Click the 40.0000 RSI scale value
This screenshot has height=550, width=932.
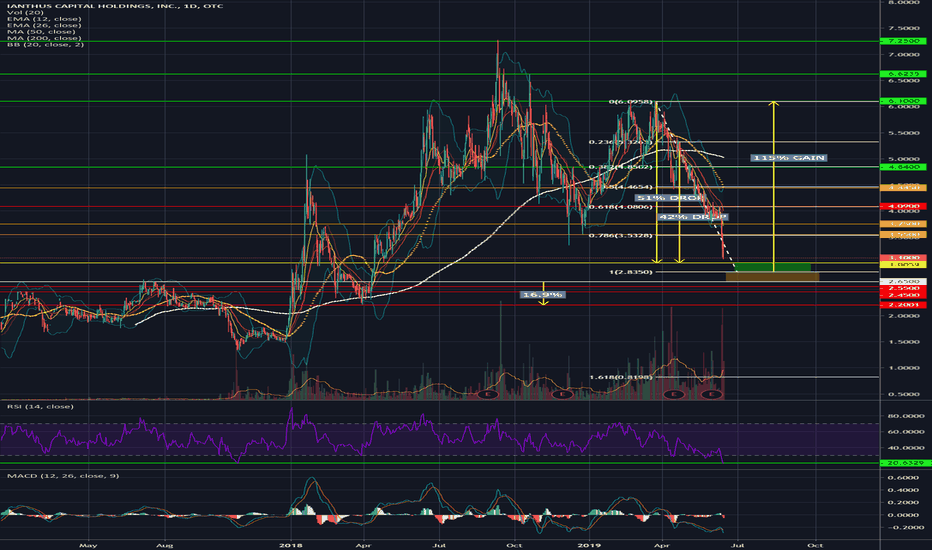click(906, 448)
